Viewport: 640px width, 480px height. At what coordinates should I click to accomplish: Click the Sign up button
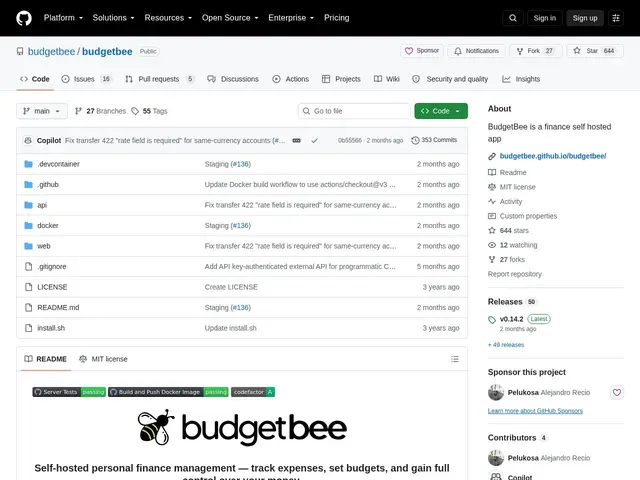584,18
